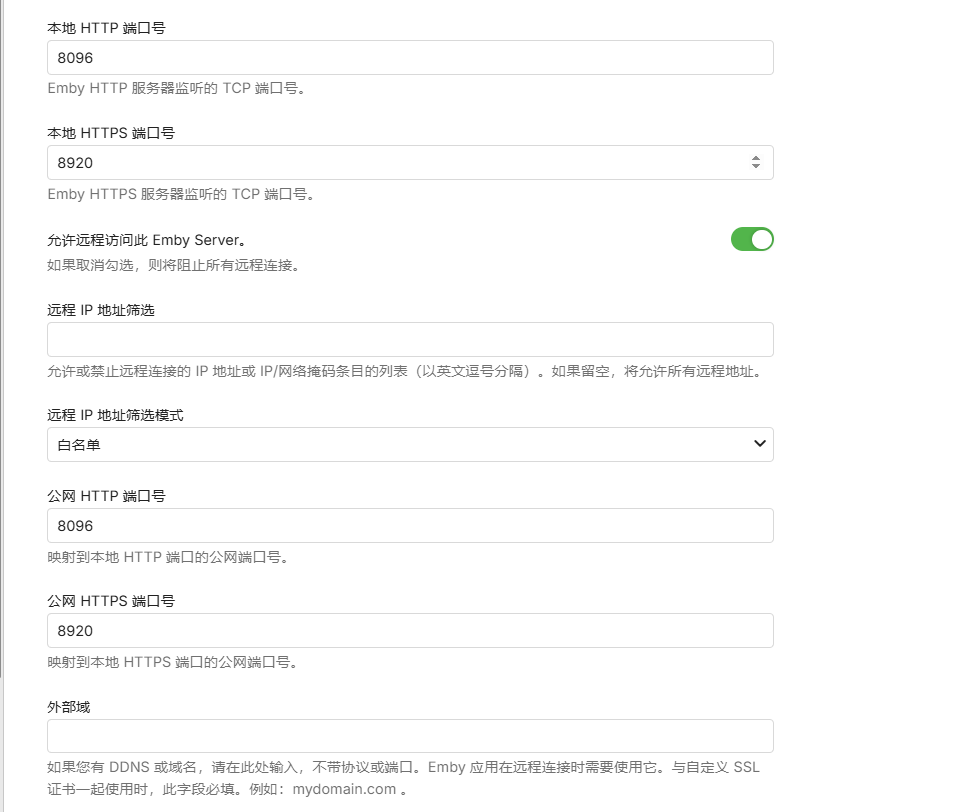Change the filter mode from 白名单

coord(410,444)
